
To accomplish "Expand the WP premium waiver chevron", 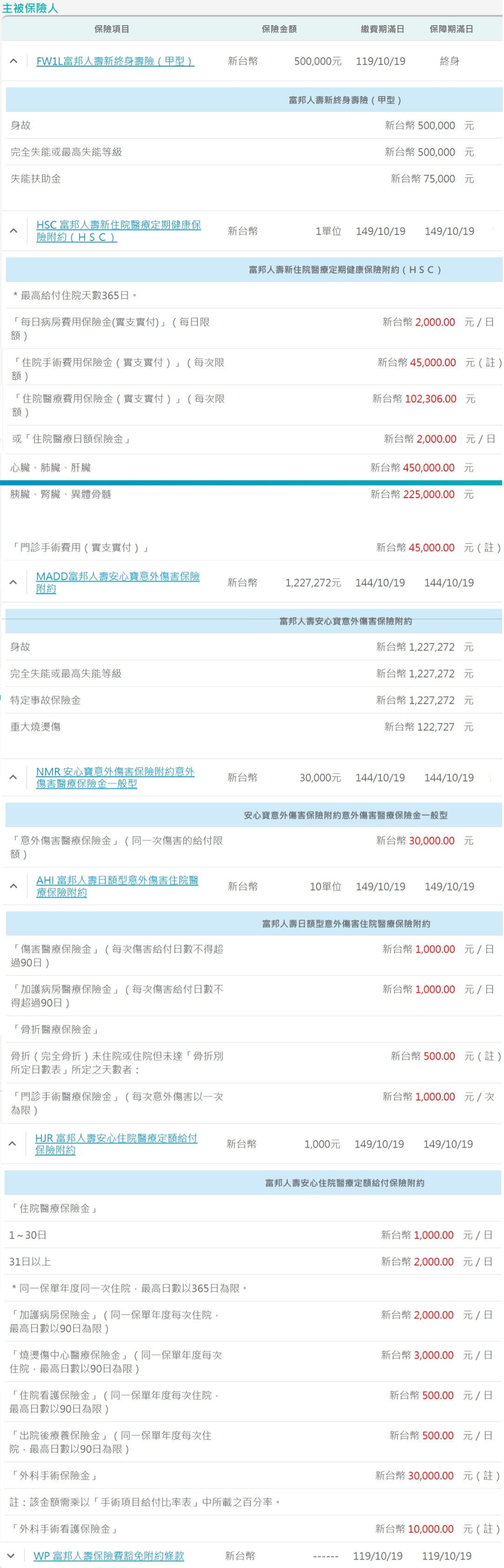I will [10, 1555].
